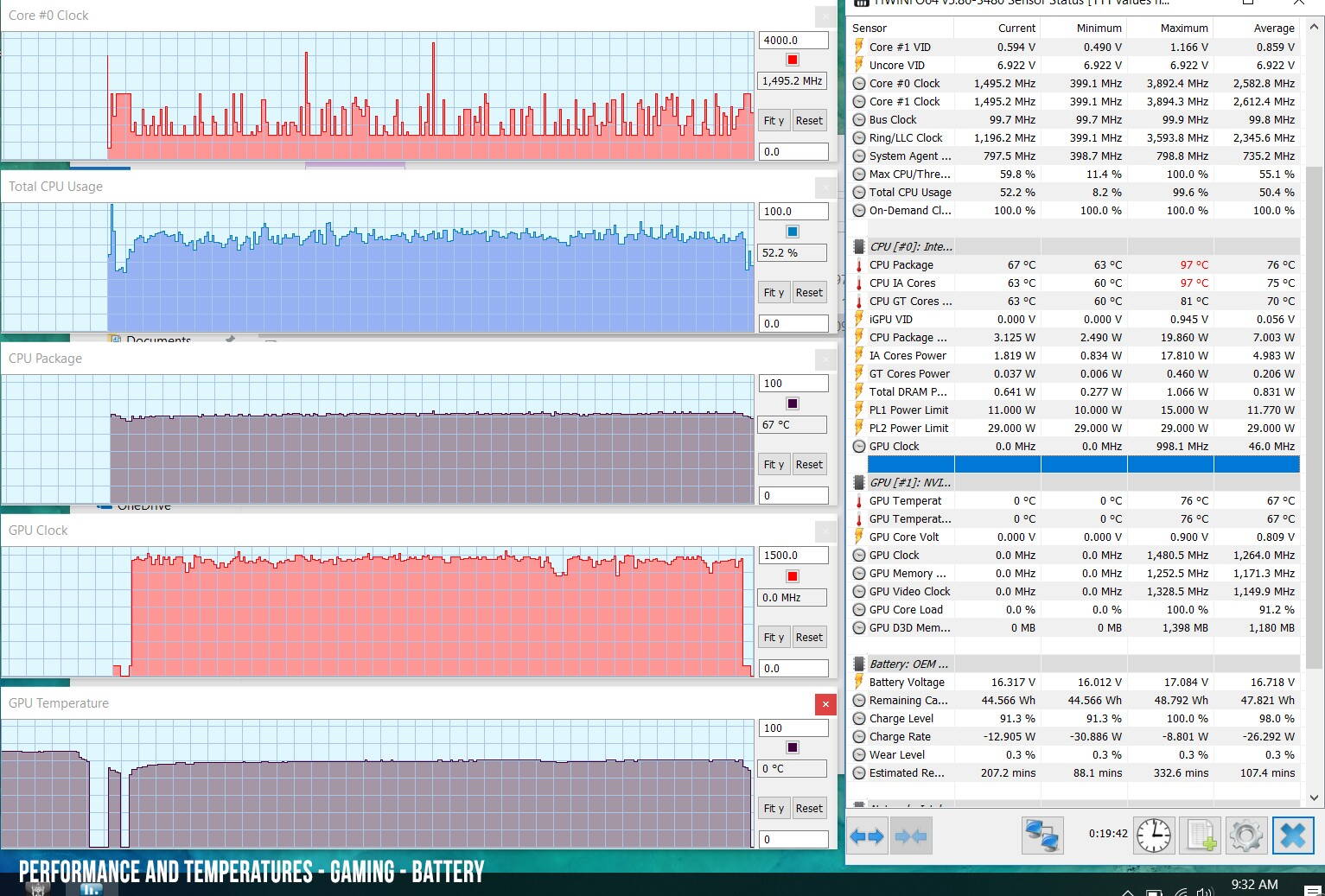The width and height of the screenshot is (1325, 896).
Task: Open sensor settings via the gear icon
Action: [x=1245, y=836]
